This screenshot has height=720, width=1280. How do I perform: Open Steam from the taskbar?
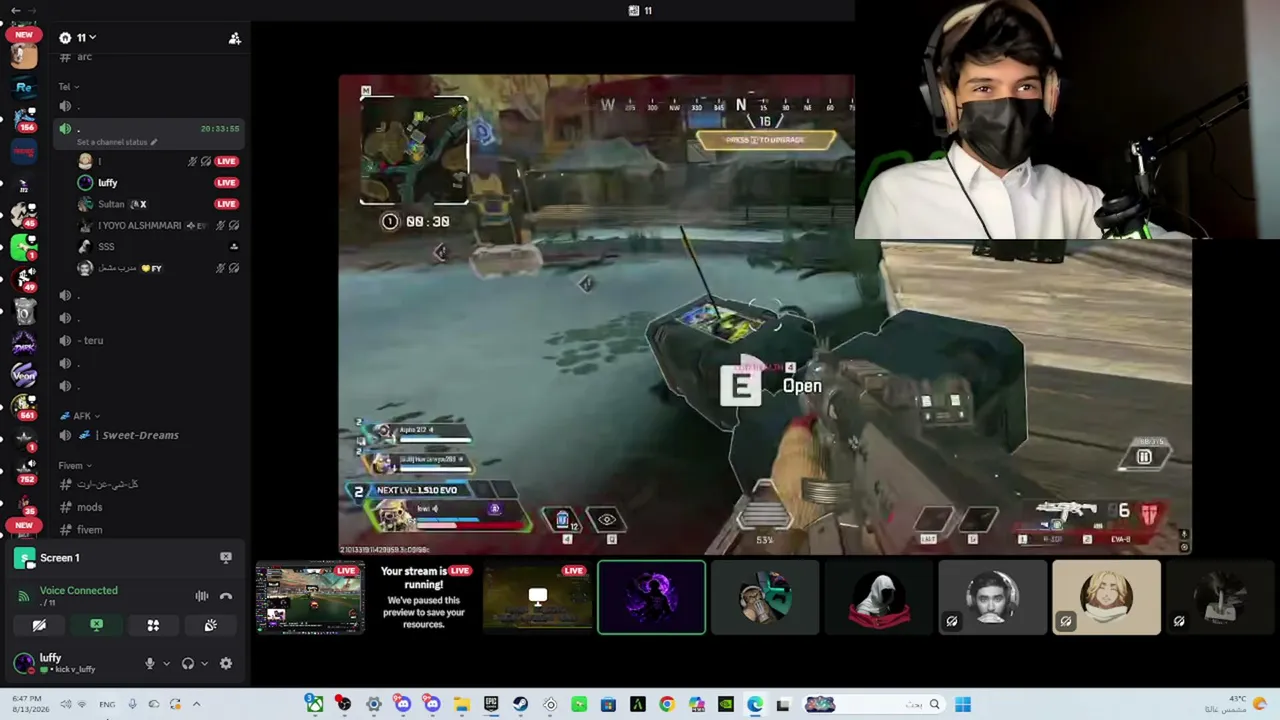pyautogui.click(x=520, y=704)
